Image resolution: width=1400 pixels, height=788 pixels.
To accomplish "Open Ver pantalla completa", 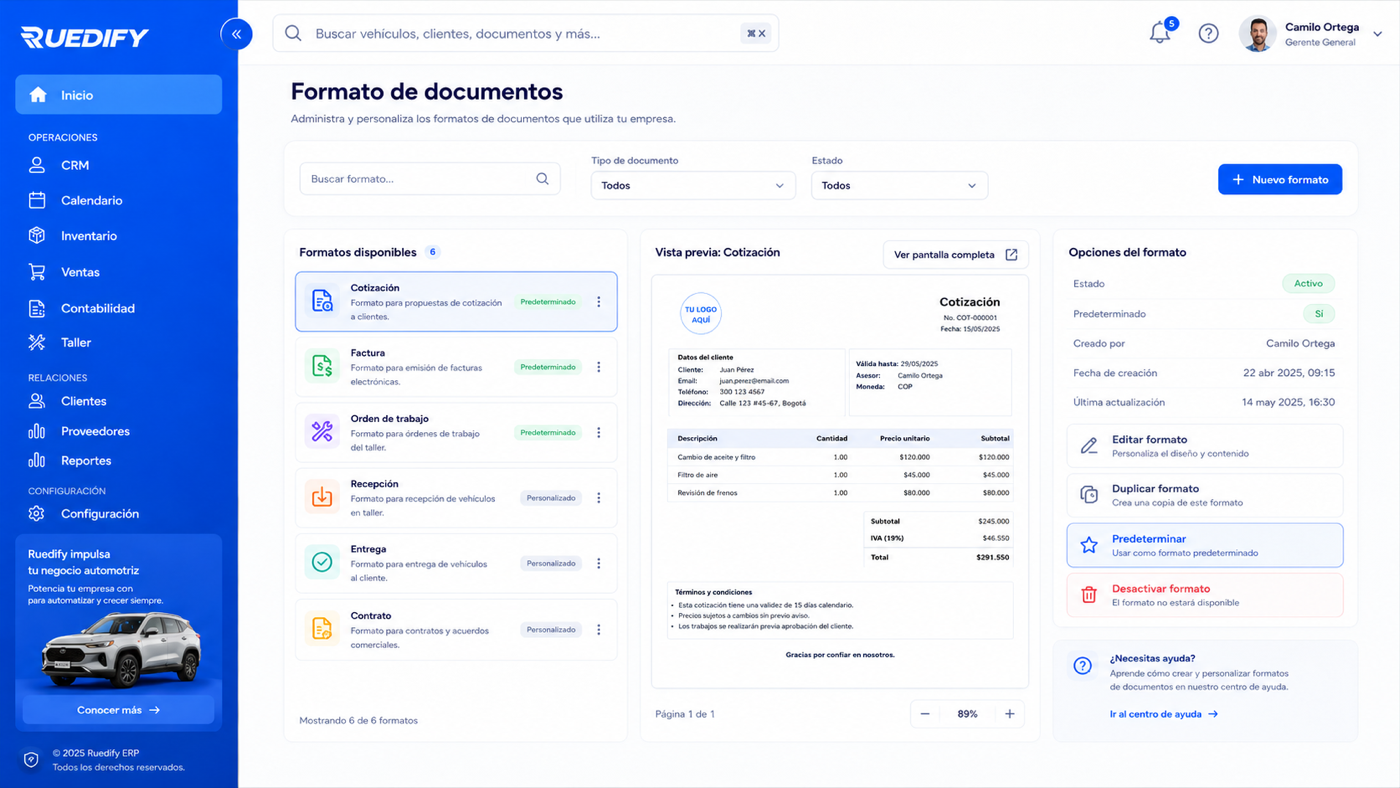I will pos(956,255).
